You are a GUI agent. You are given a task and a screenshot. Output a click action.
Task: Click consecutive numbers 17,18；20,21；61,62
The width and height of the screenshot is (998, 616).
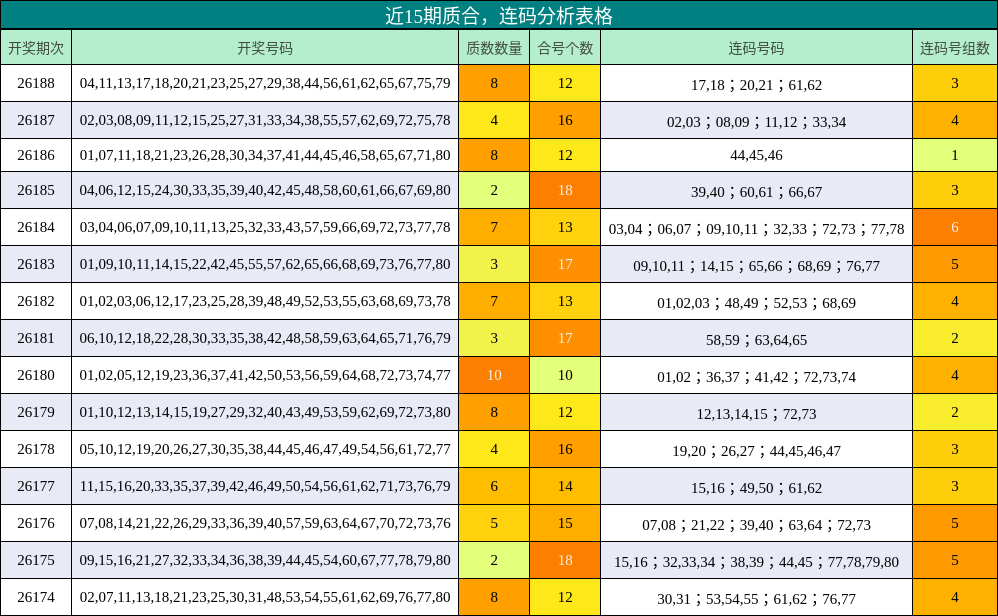756,85
